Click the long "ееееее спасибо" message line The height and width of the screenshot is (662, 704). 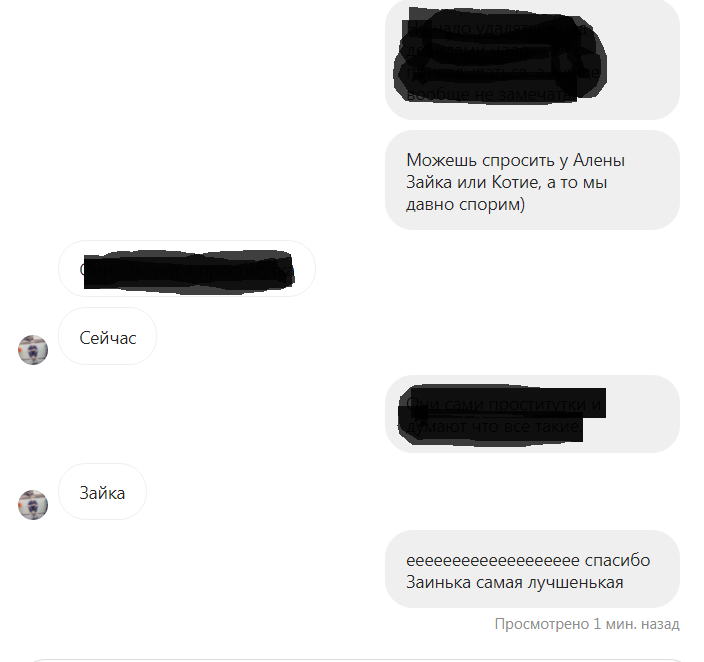point(528,560)
